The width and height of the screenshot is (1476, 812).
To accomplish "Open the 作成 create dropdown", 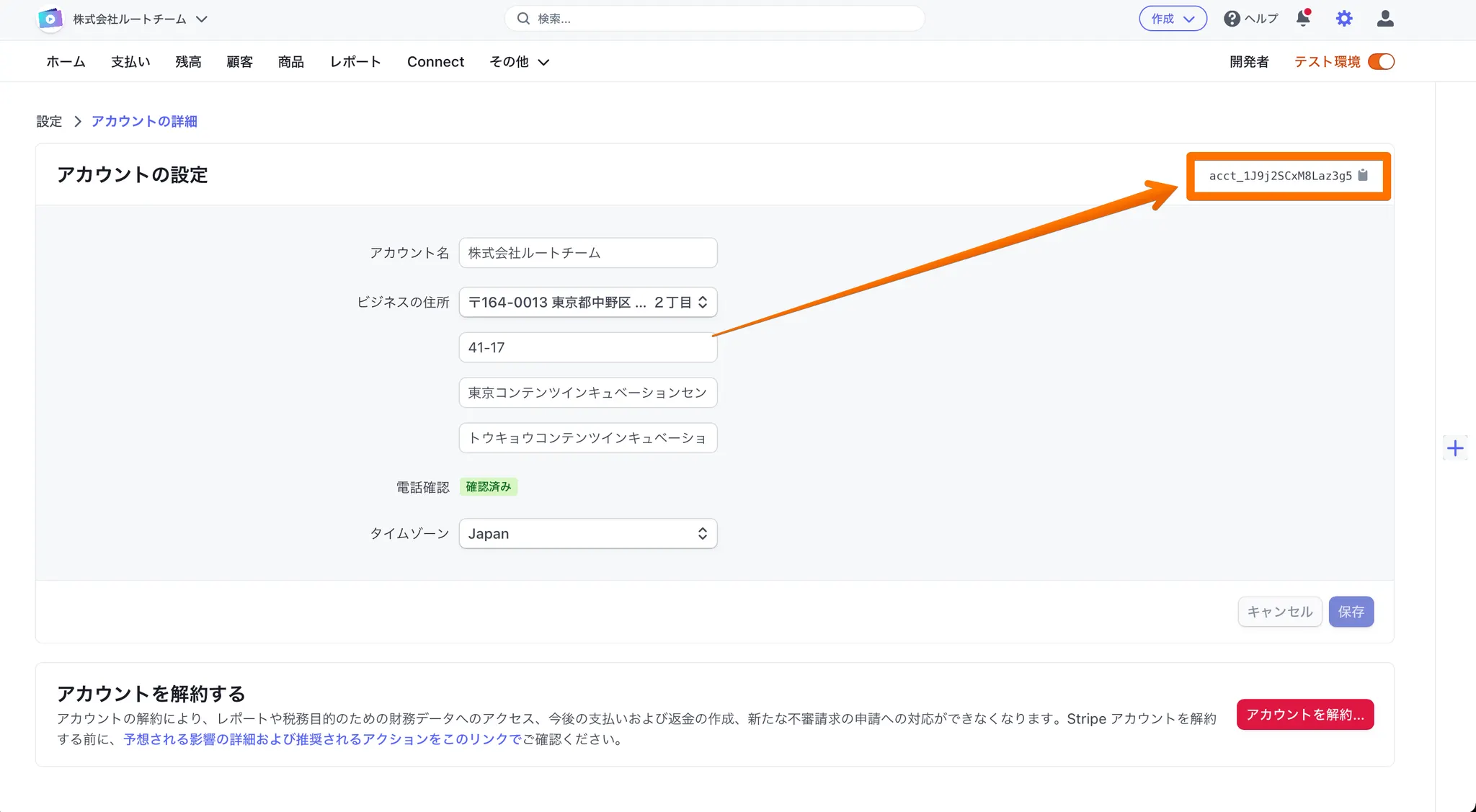I will 1173,19.
